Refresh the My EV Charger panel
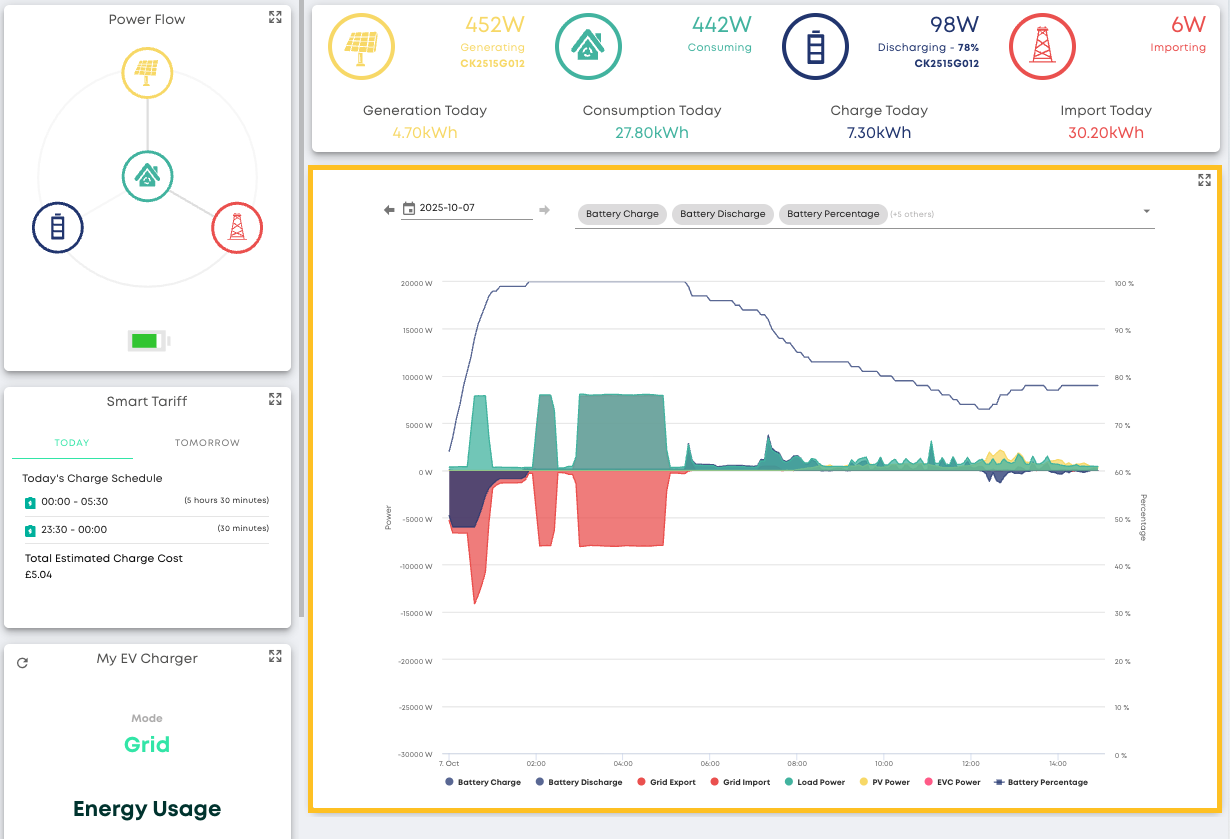1230x839 pixels. 23,662
